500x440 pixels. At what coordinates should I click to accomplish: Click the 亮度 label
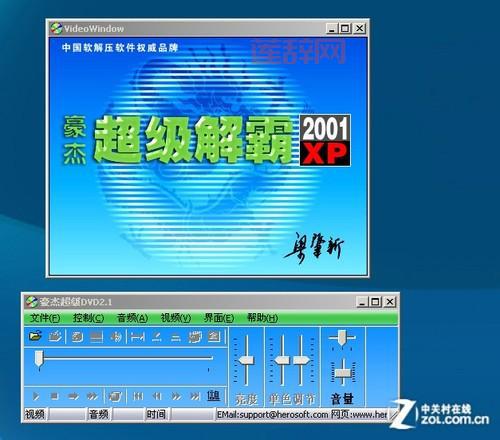click(x=246, y=399)
